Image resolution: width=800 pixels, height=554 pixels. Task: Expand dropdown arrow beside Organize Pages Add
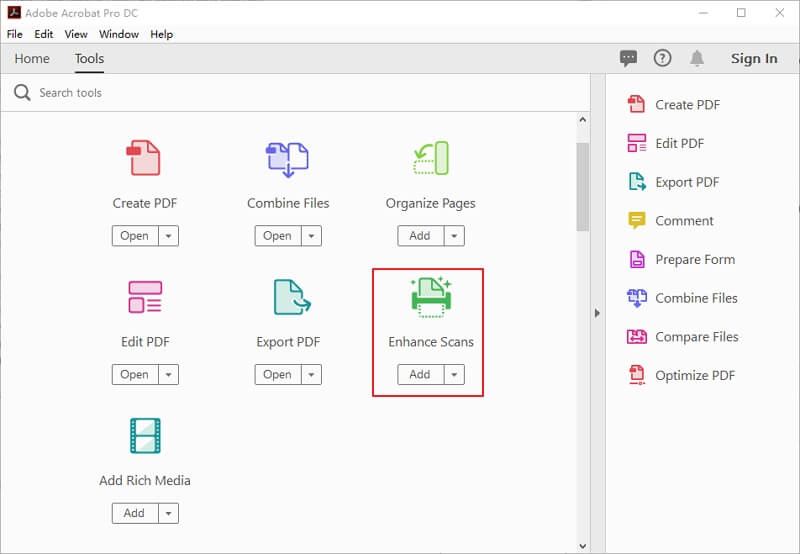coord(454,236)
